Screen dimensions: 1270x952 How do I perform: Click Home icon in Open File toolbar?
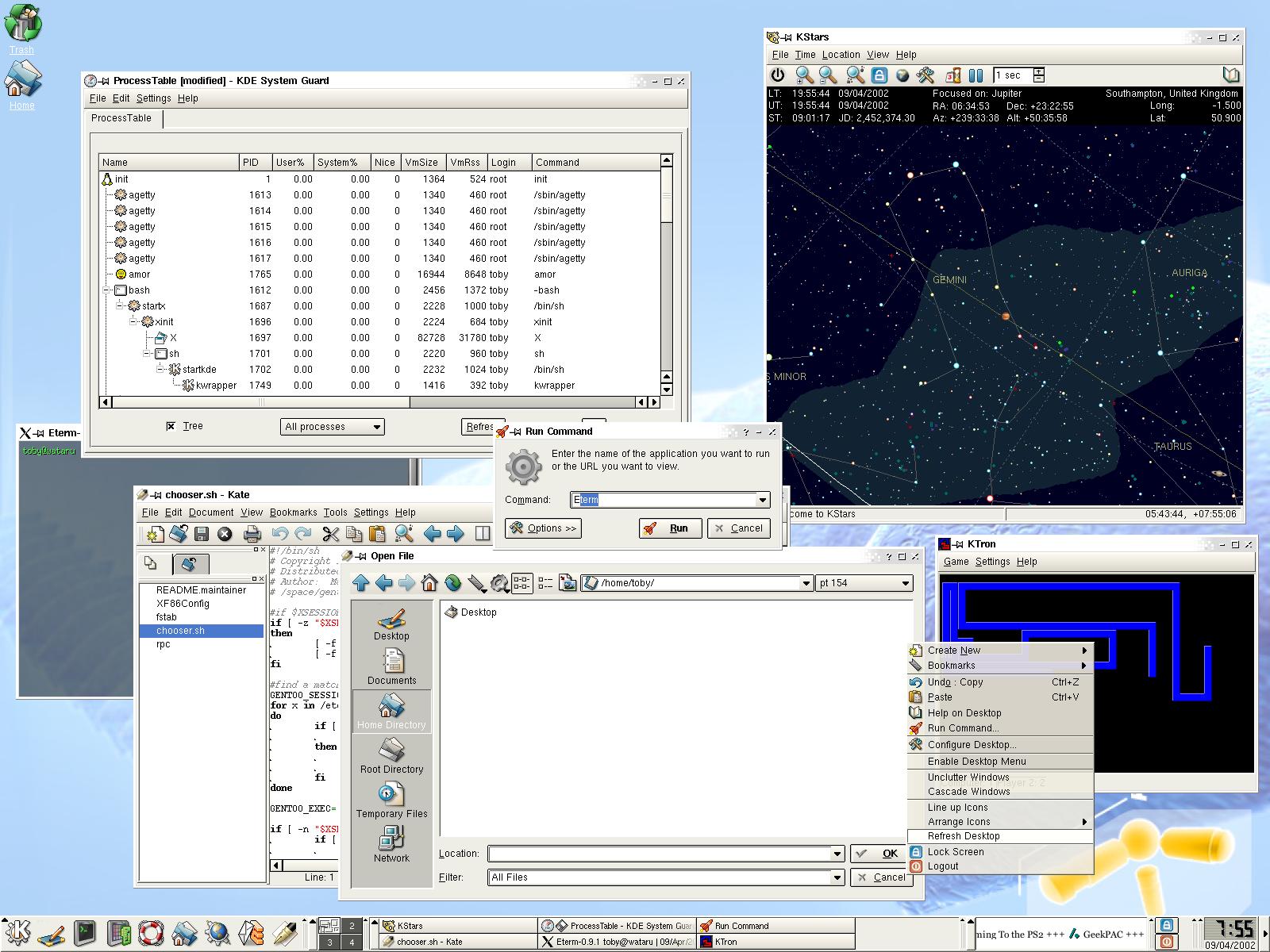pyautogui.click(x=429, y=583)
